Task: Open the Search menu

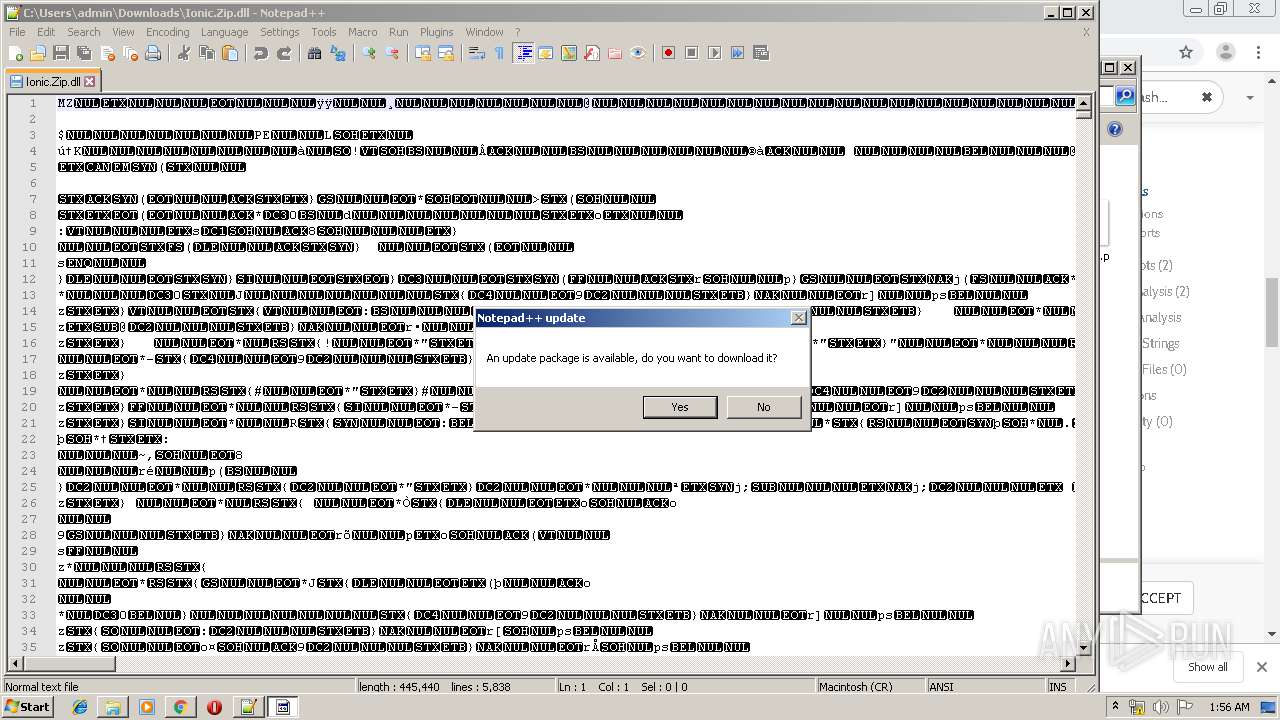Action: (x=83, y=32)
